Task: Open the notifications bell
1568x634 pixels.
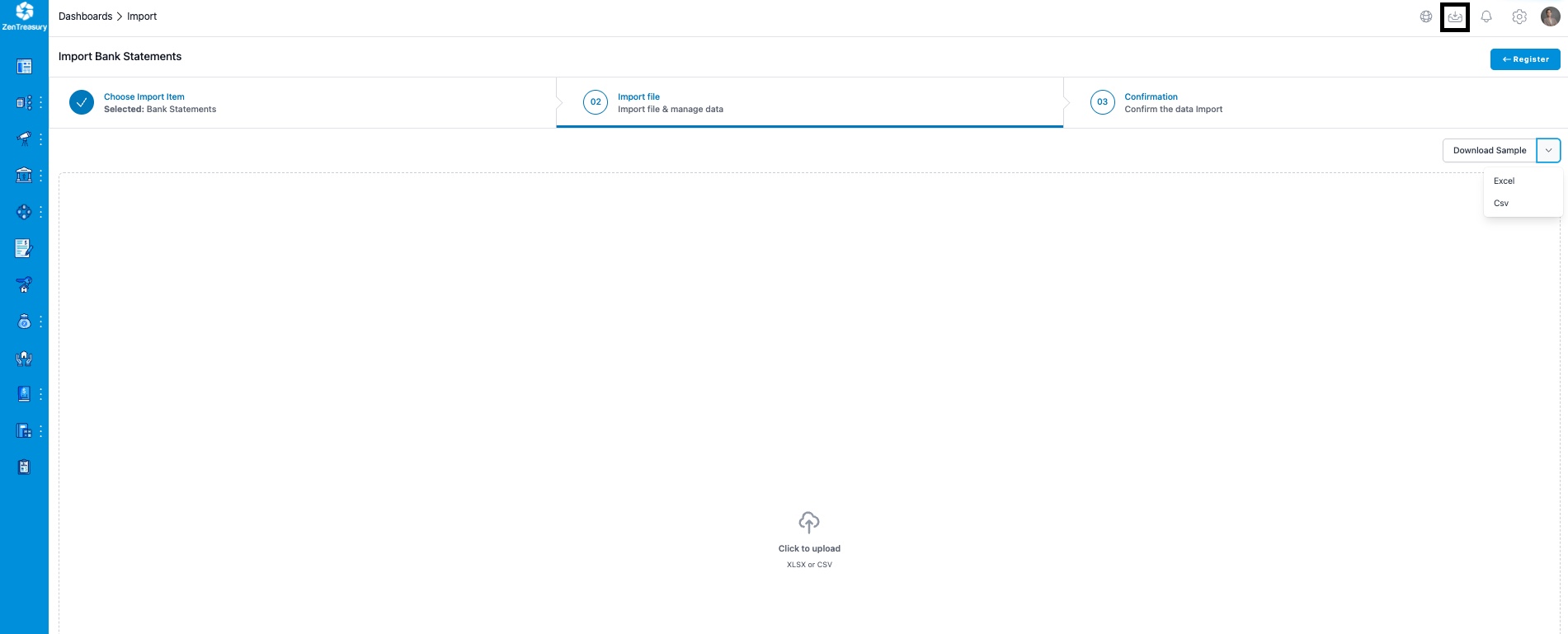Action: [x=1486, y=16]
